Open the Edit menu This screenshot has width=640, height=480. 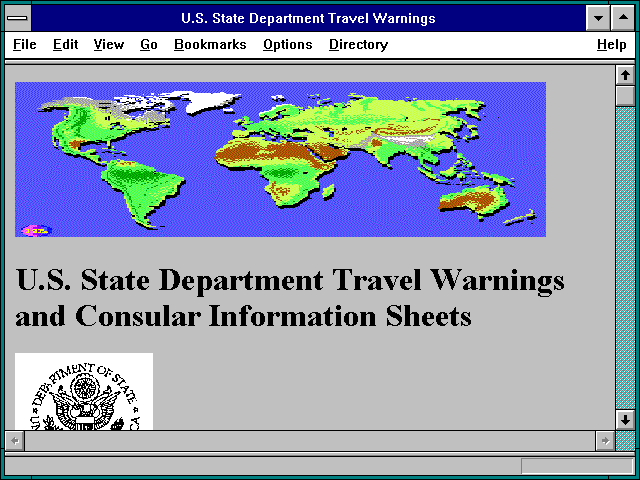[65, 44]
